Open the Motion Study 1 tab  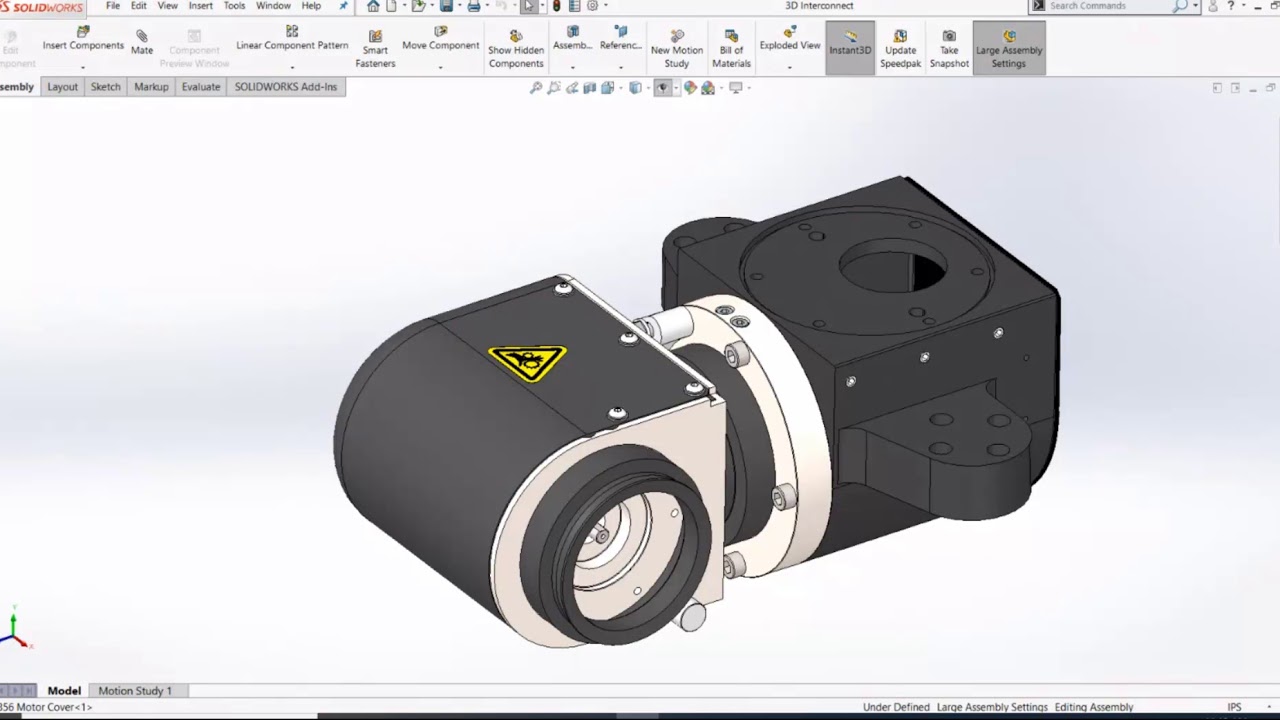135,691
